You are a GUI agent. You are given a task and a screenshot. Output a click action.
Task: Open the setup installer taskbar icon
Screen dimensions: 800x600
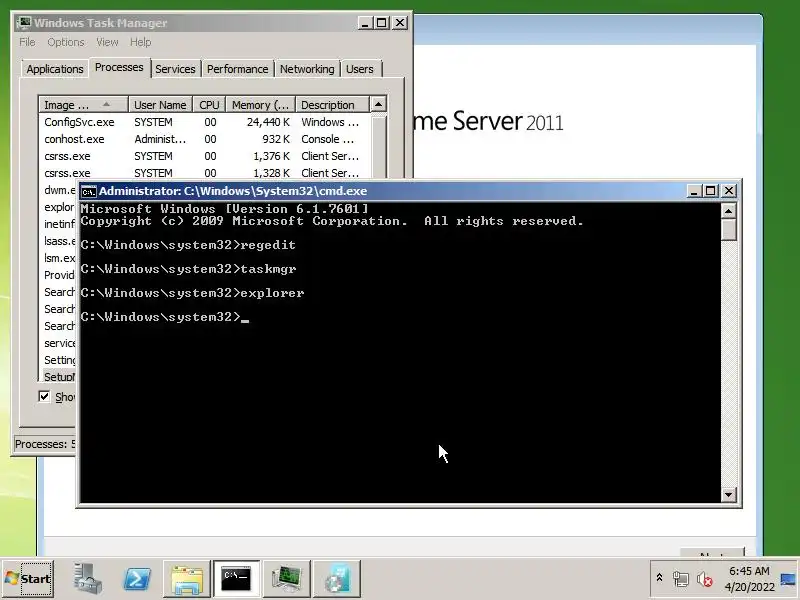[x=337, y=579]
